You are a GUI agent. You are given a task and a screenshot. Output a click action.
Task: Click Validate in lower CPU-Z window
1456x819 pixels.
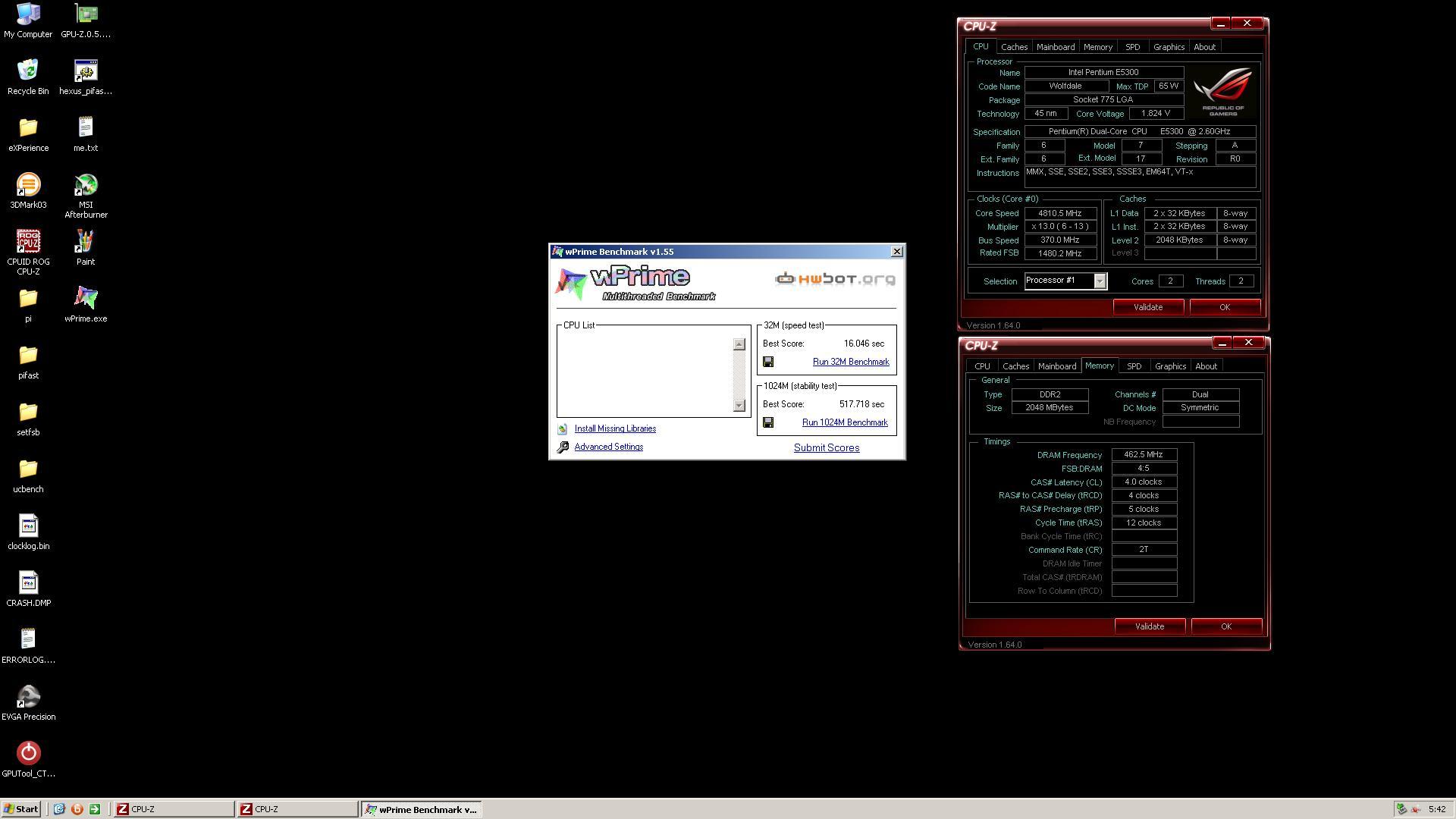coord(1150,626)
